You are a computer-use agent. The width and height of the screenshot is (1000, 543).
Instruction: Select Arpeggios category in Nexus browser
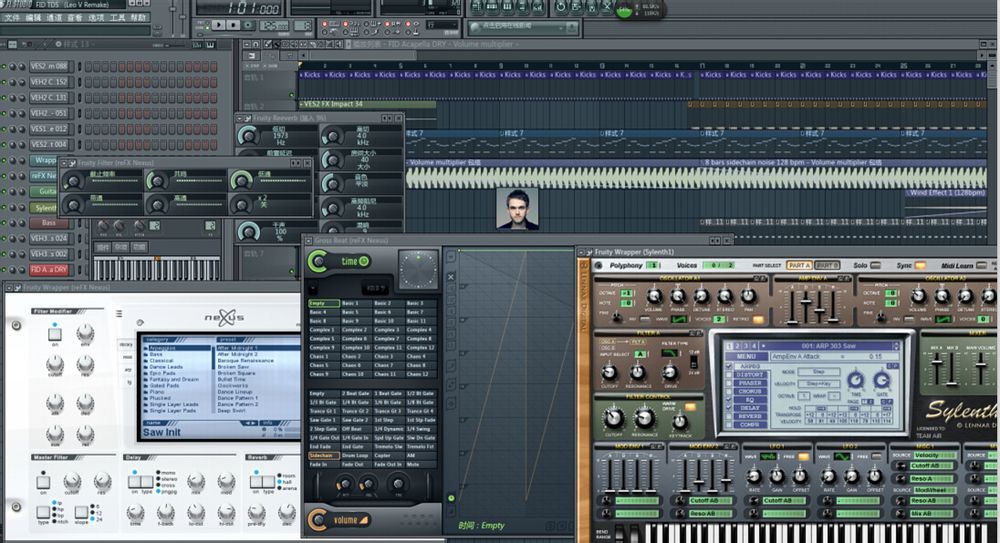[160, 350]
